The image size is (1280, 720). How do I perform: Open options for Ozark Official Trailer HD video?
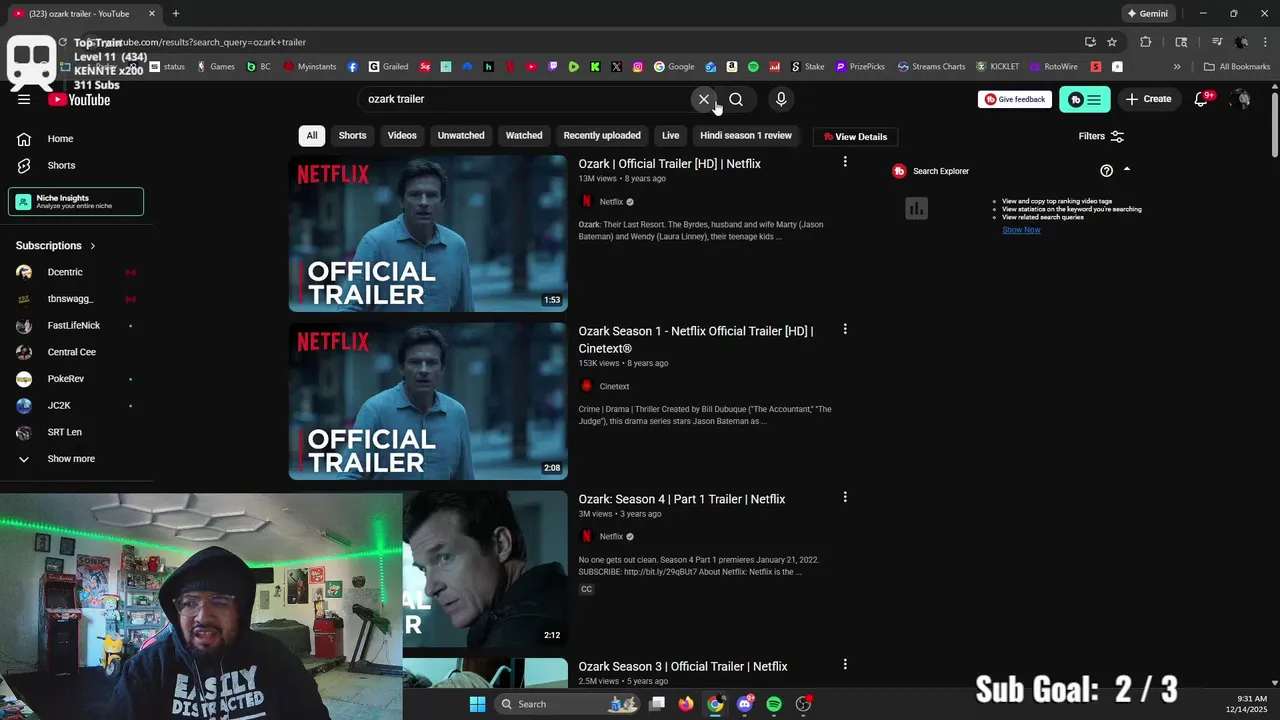[845, 162]
